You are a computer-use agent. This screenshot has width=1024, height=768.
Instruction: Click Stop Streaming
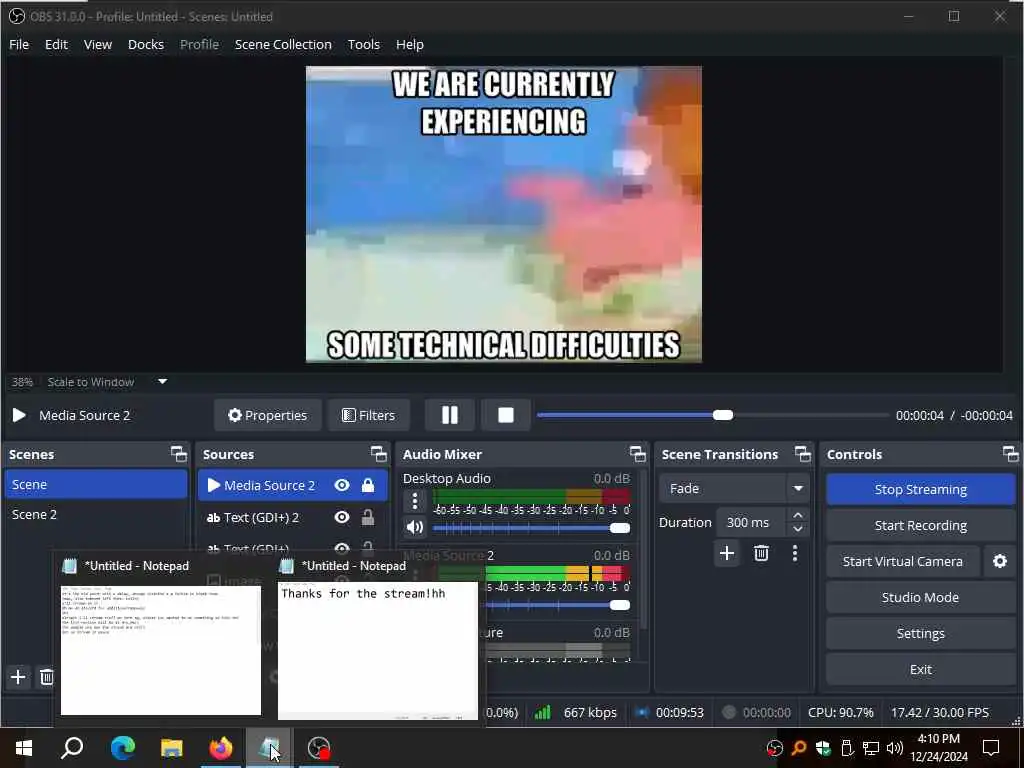coord(920,489)
